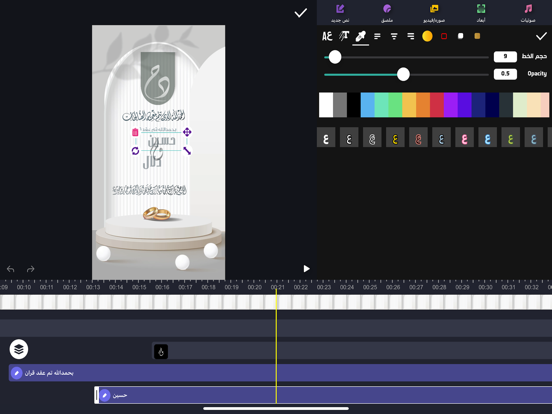Switch to the font AE tab
Viewport: 552px width, 414px height.
[x=327, y=36]
